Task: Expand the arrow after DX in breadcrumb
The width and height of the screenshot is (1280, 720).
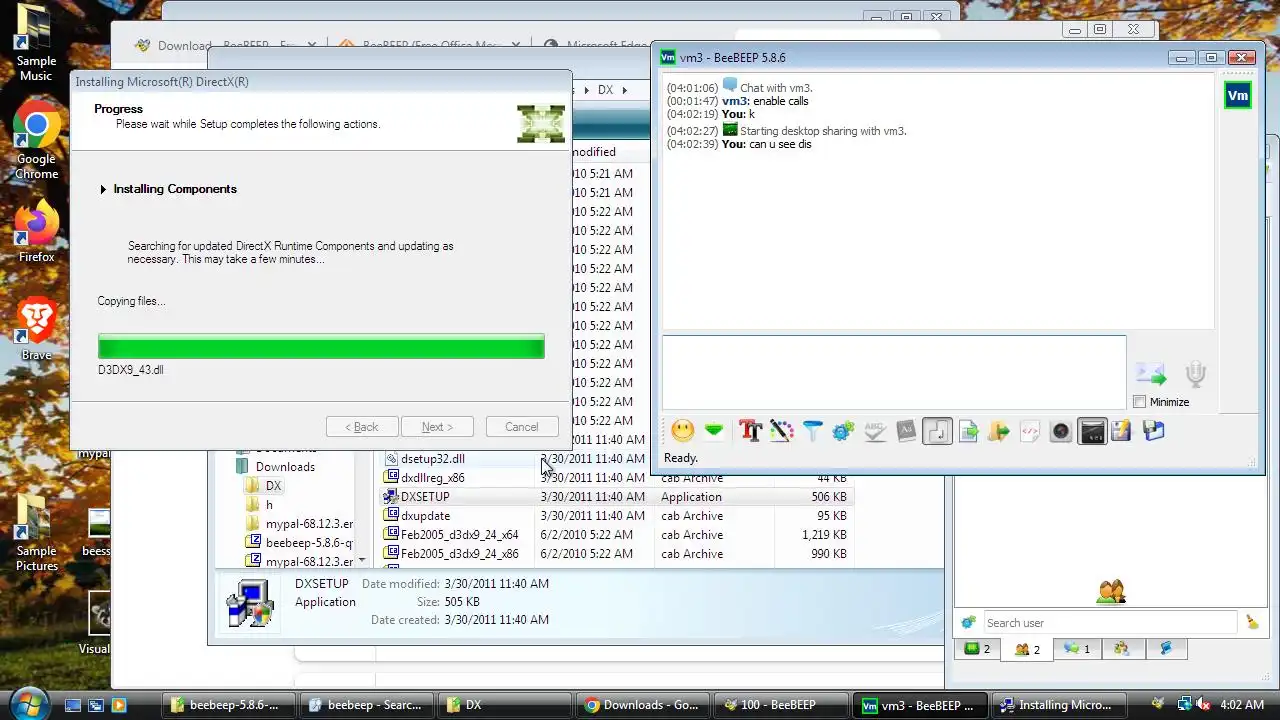Action: 625,90
